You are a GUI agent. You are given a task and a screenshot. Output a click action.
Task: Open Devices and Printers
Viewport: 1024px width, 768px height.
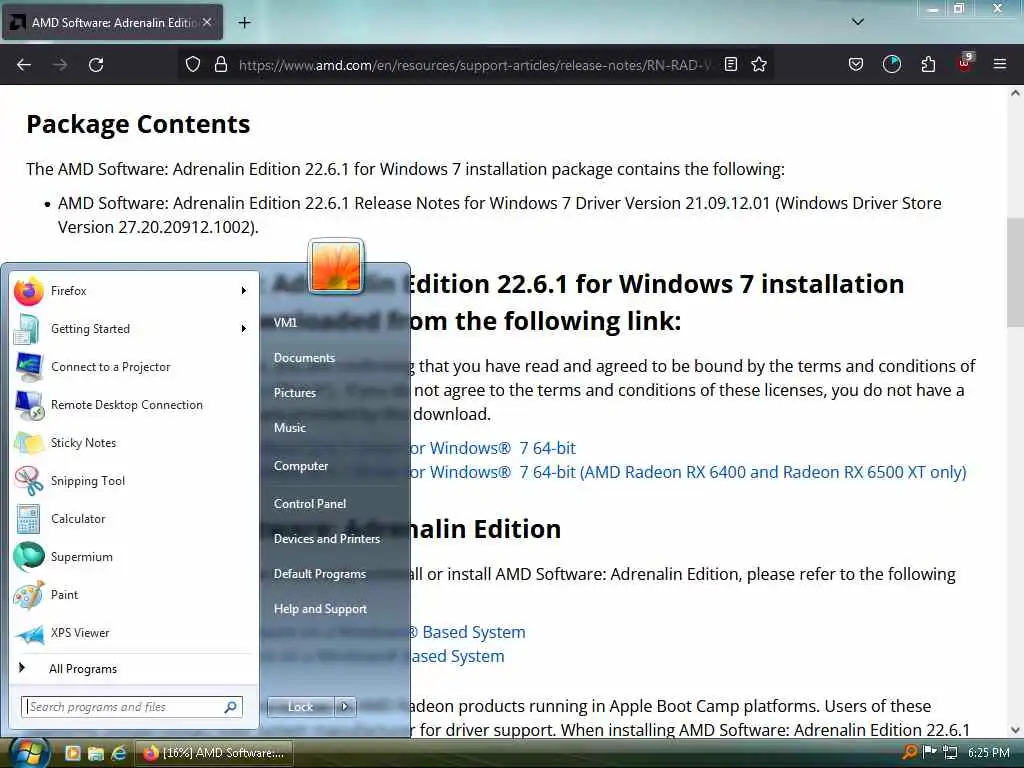[327, 539]
